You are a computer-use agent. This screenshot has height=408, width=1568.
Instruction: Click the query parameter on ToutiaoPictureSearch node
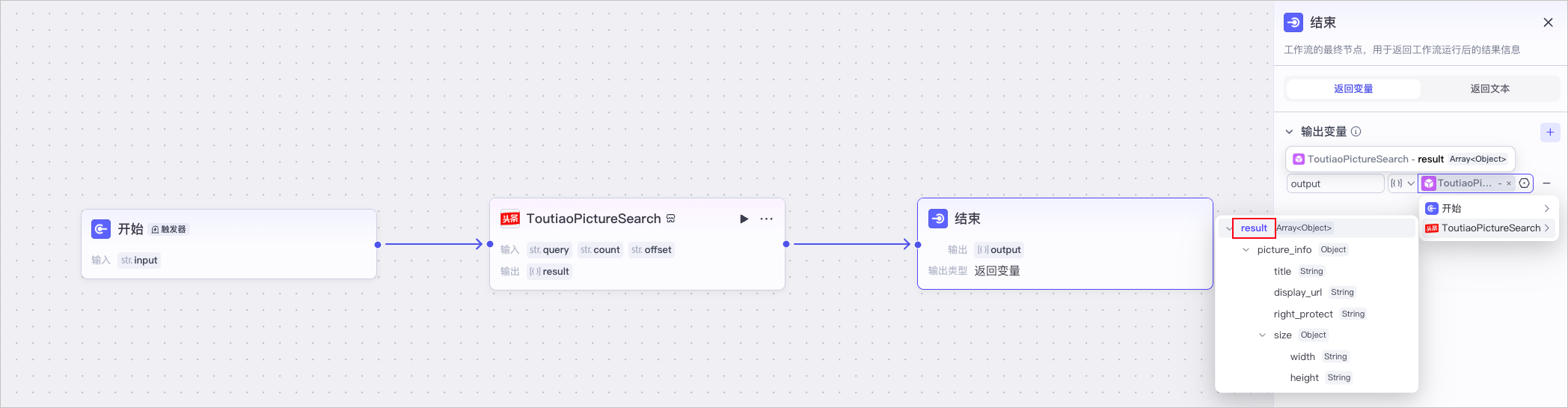[x=549, y=250]
